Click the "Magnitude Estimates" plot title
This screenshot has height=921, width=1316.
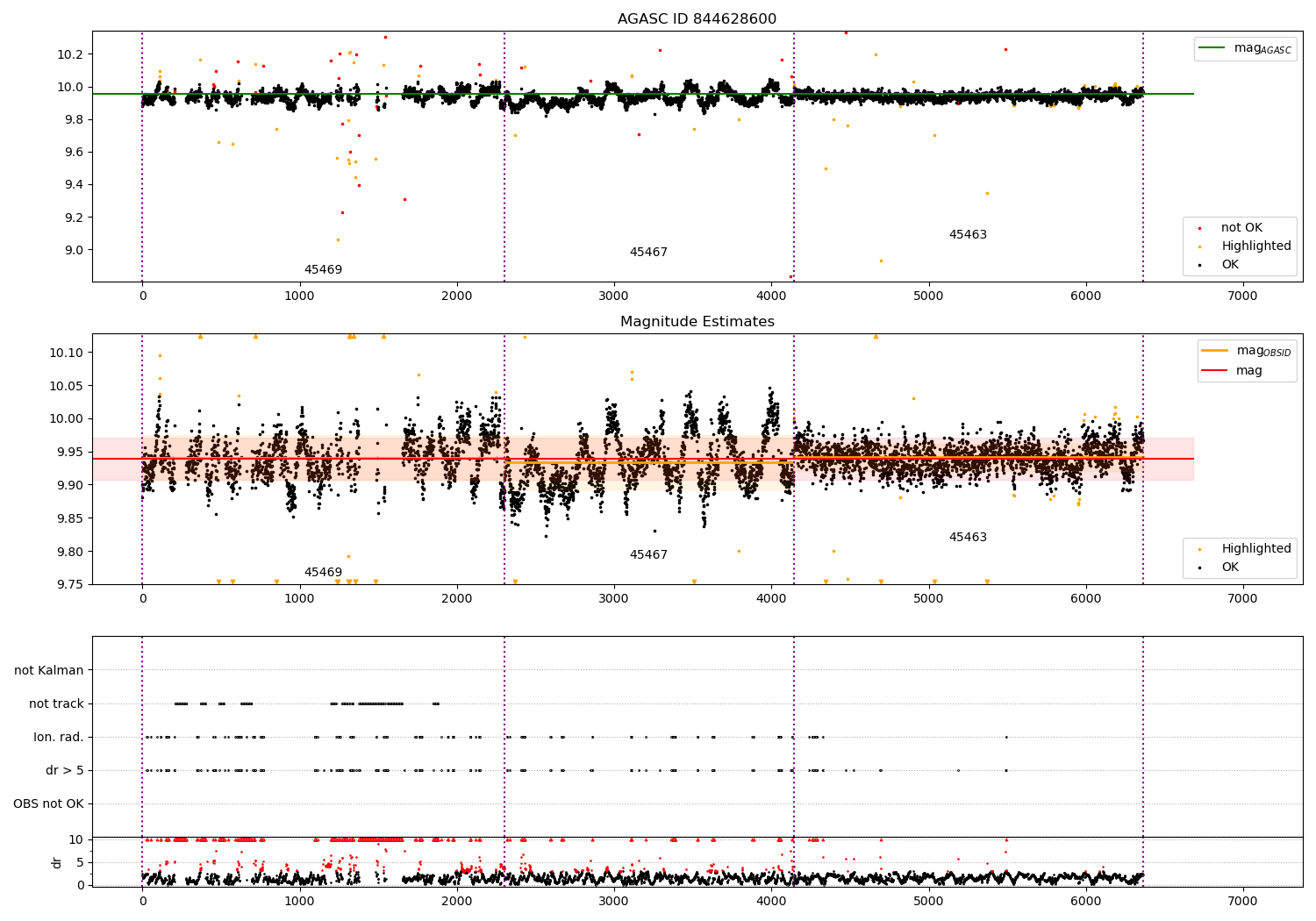tap(697, 322)
